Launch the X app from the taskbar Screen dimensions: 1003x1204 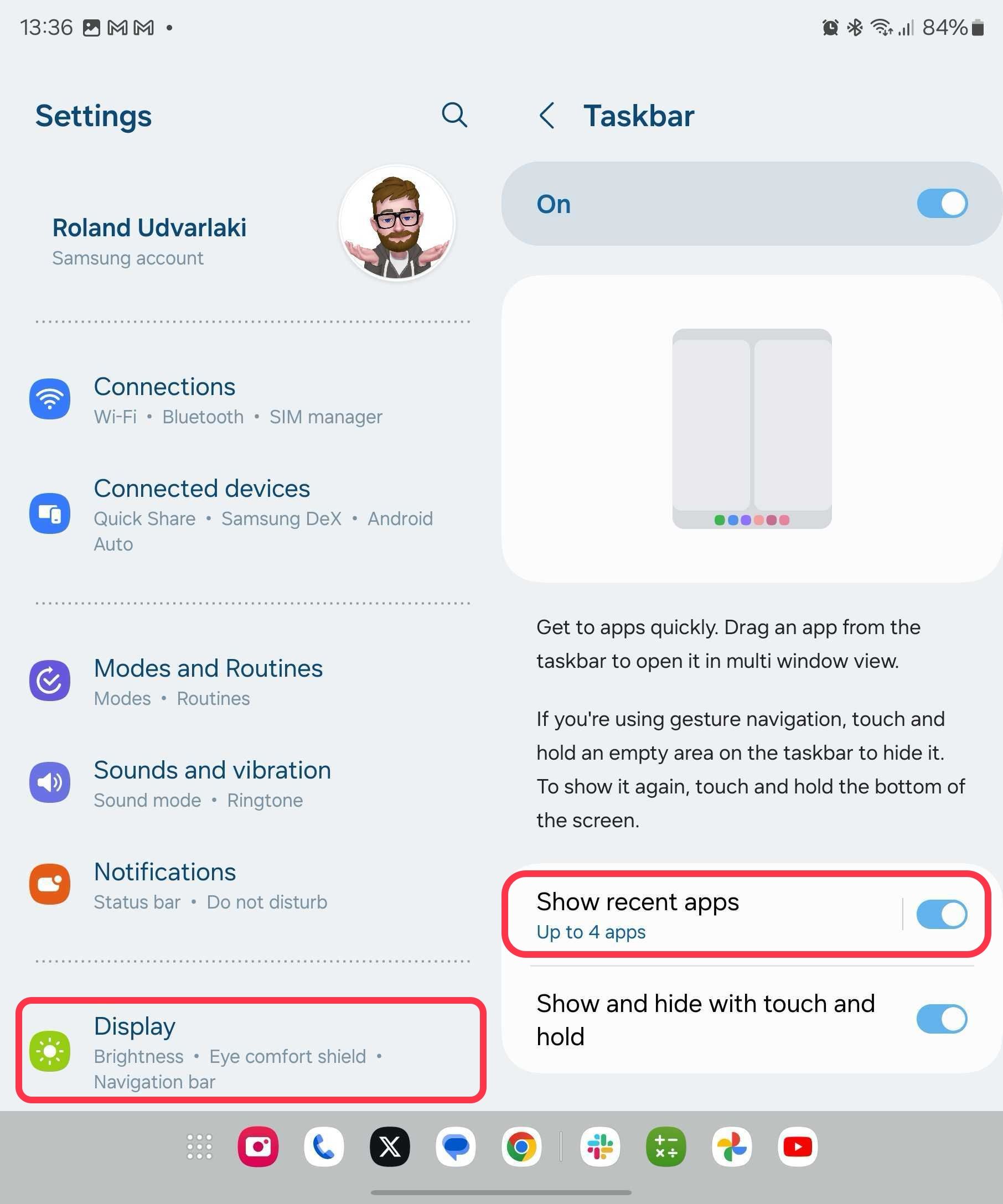point(390,1146)
